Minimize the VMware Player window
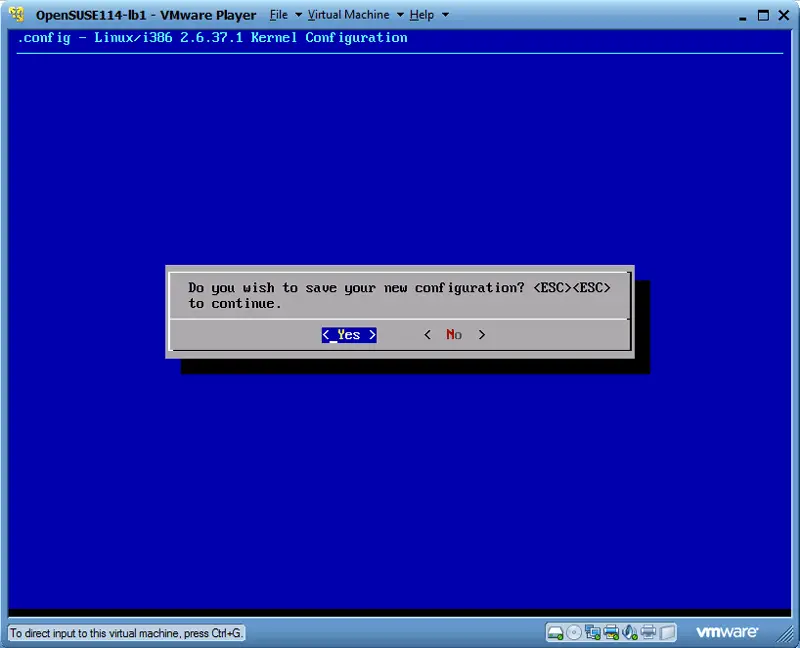Screen dimensions: 800x648 743,16
